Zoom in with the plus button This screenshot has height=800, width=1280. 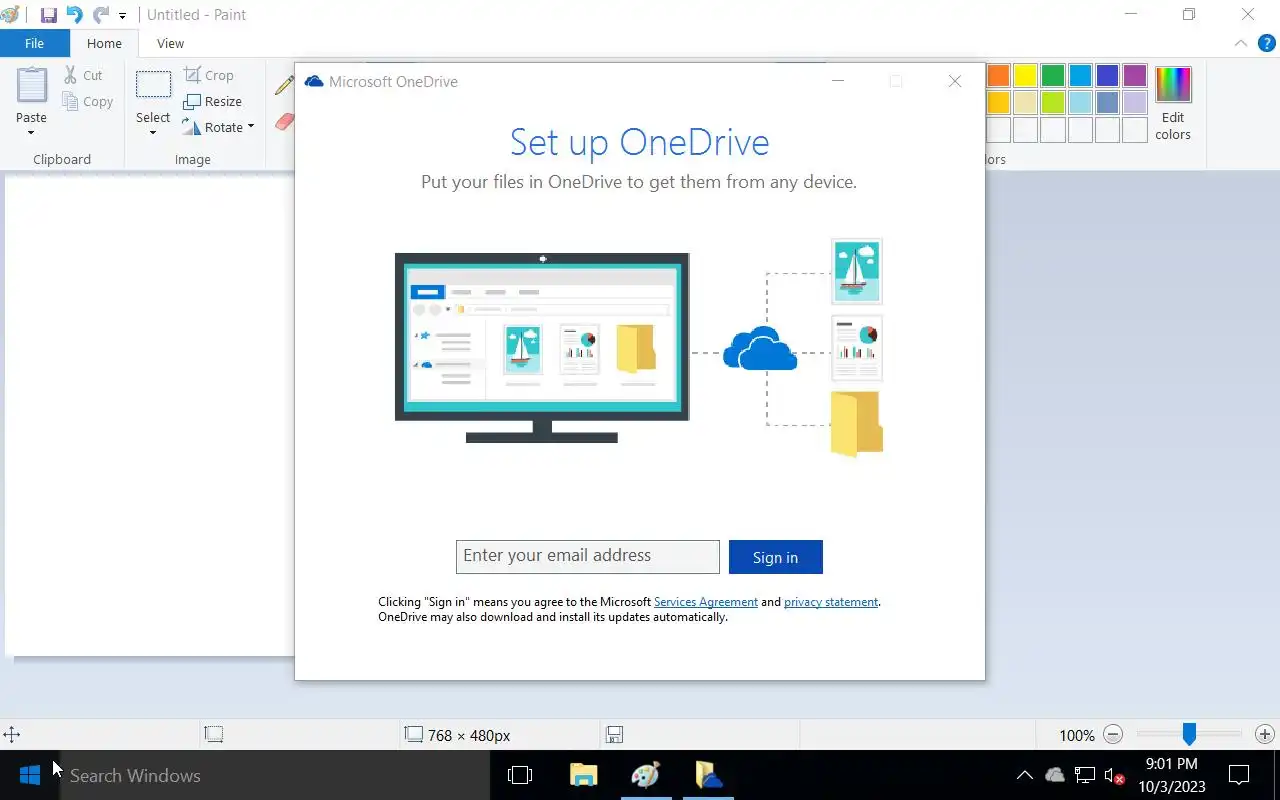[1265, 735]
